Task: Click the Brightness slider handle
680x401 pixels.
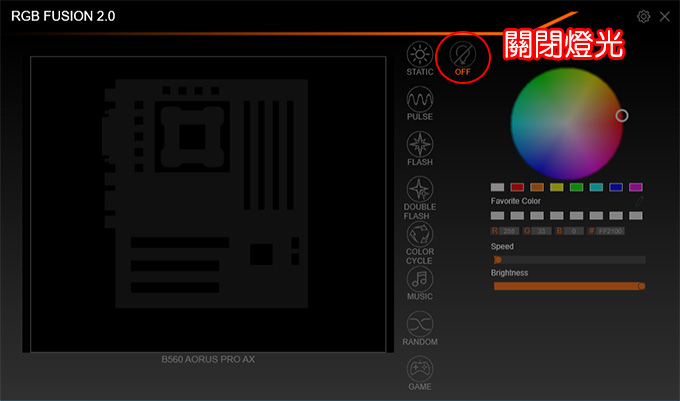Action: pos(641,286)
